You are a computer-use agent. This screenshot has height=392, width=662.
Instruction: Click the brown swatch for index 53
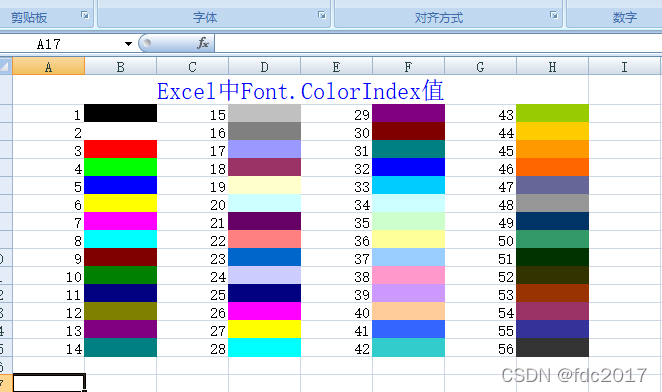pos(553,293)
